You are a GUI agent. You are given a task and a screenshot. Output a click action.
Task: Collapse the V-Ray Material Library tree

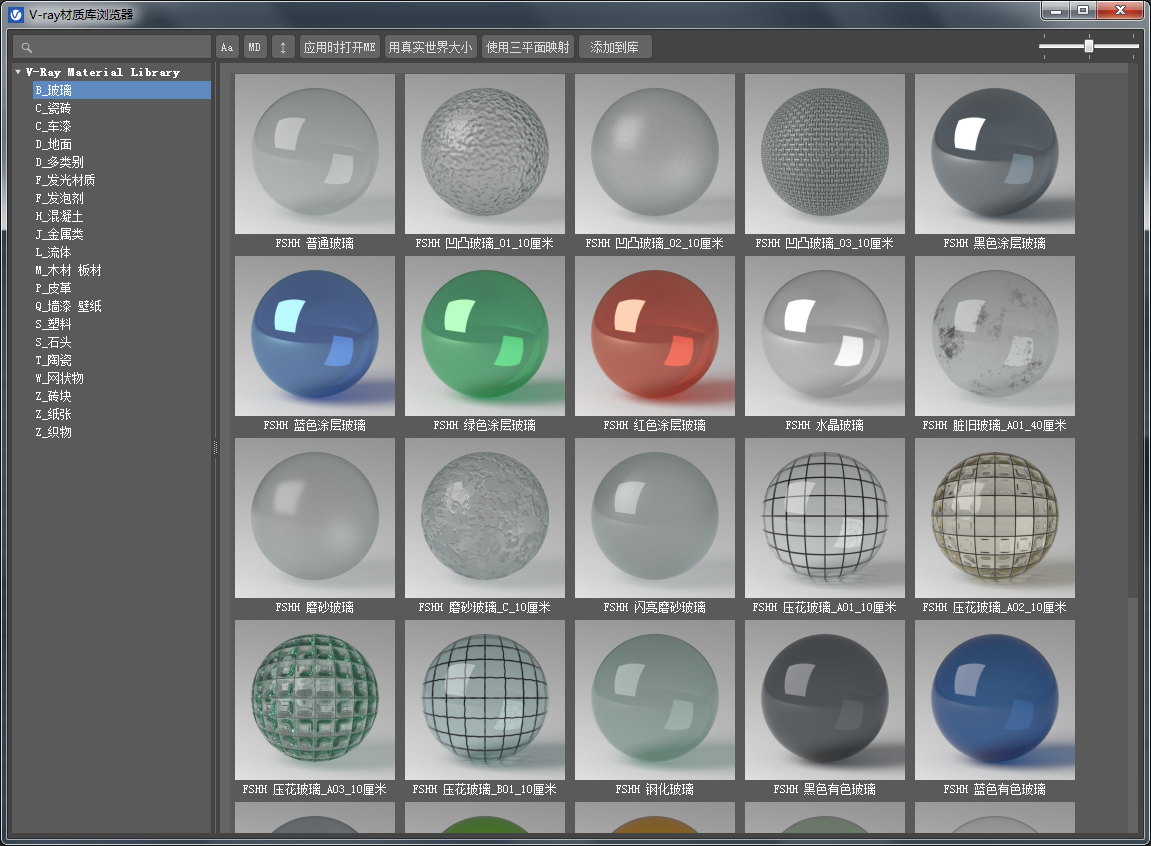point(18,72)
